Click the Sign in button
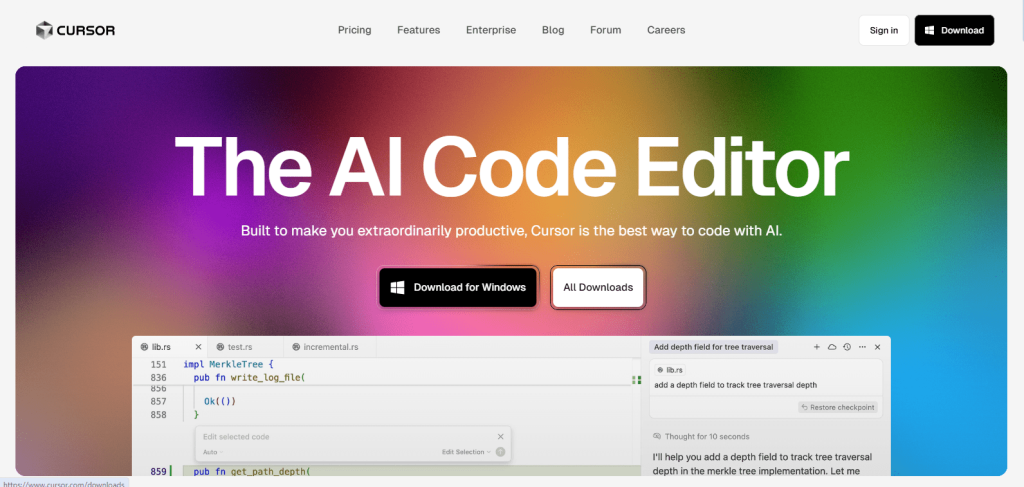 884,30
